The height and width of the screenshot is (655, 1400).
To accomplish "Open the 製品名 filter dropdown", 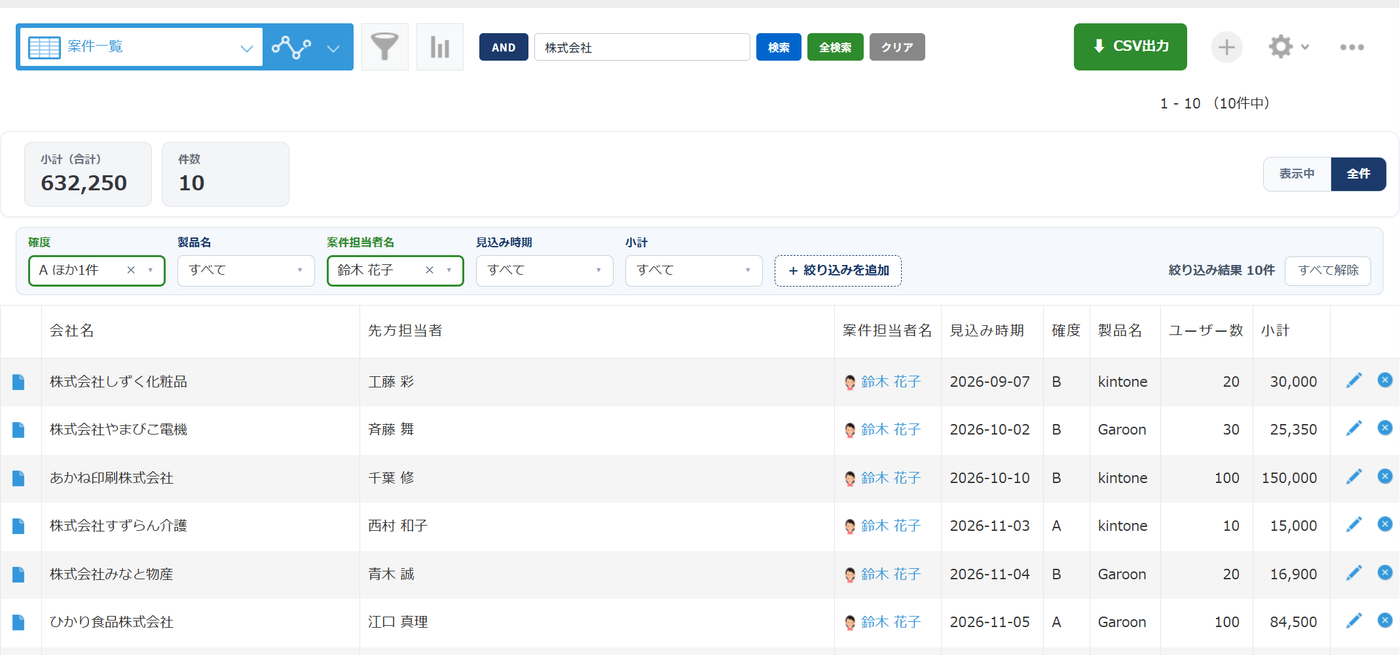I will point(246,271).
